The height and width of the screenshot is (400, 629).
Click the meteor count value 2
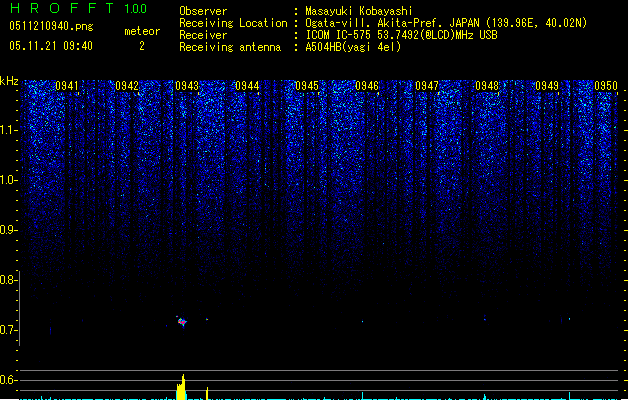click(x=142, y=46)
